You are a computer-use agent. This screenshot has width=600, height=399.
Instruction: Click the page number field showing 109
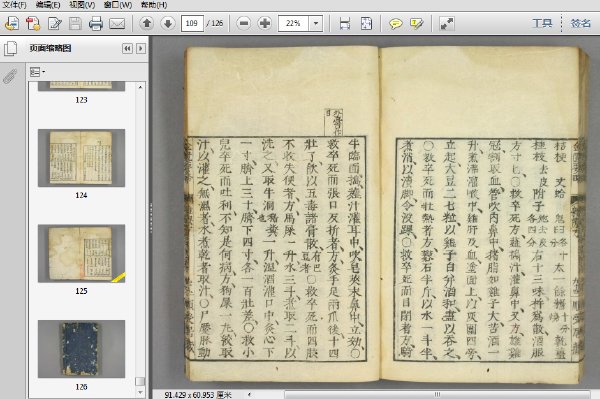coord(192,23)
